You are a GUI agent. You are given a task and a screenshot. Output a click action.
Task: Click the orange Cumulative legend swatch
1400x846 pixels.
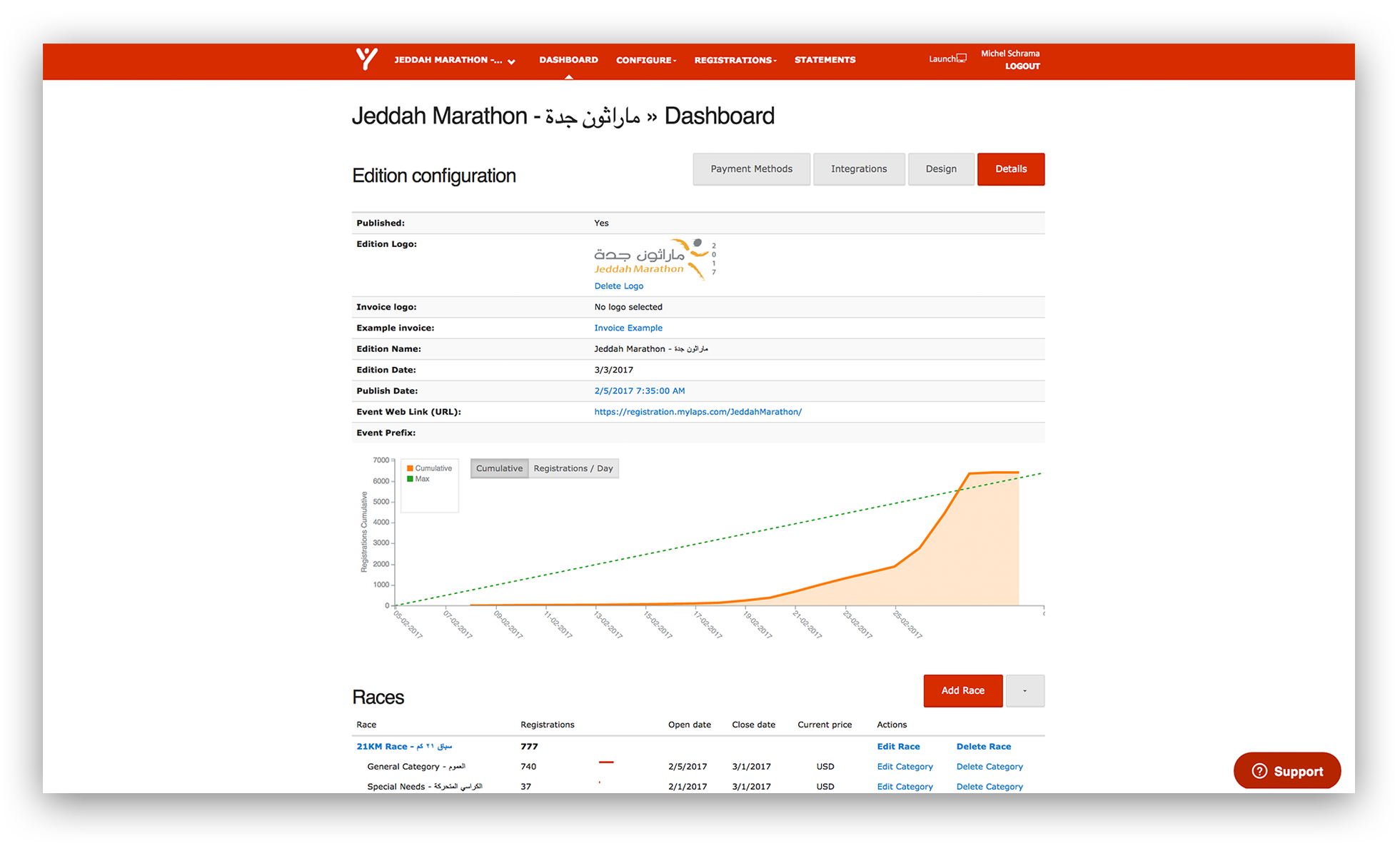(410, 468)
